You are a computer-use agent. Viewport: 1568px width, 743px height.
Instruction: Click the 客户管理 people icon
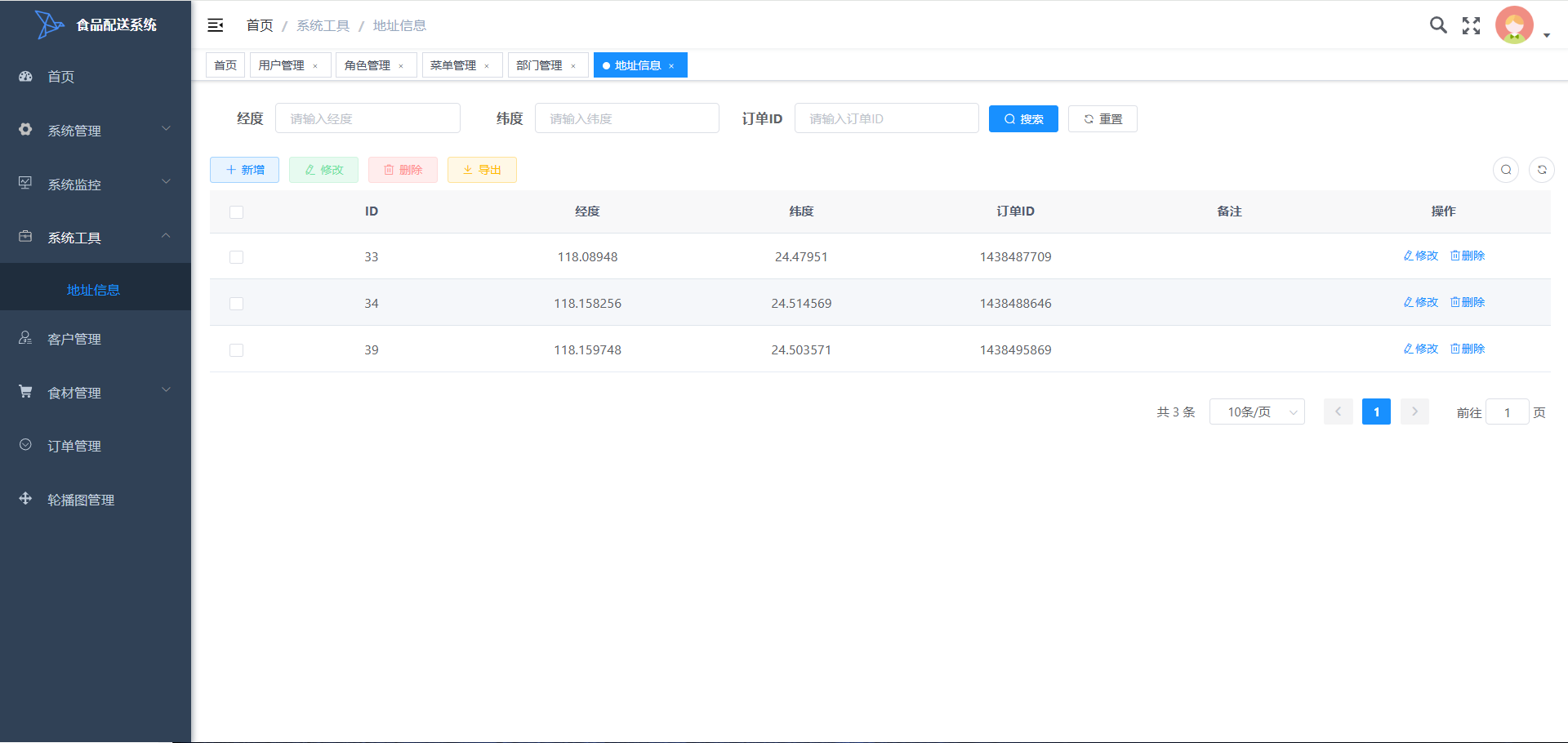(x=25, y=338)
